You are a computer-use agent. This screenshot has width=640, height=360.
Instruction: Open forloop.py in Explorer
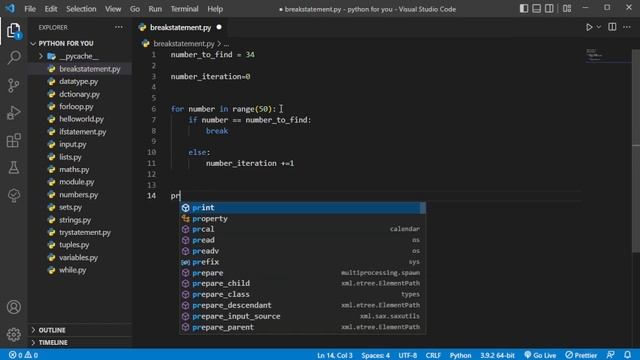point(76,107)
